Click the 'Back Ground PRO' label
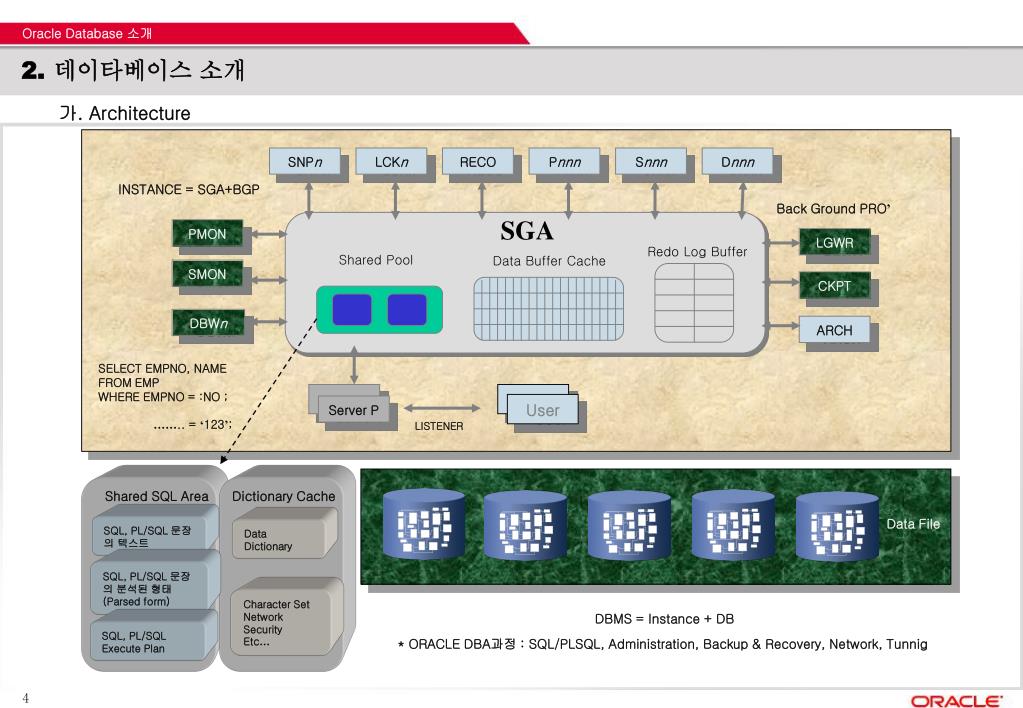Image resolution: width=1023 pixels, height=708 pixels. point(833,209)
